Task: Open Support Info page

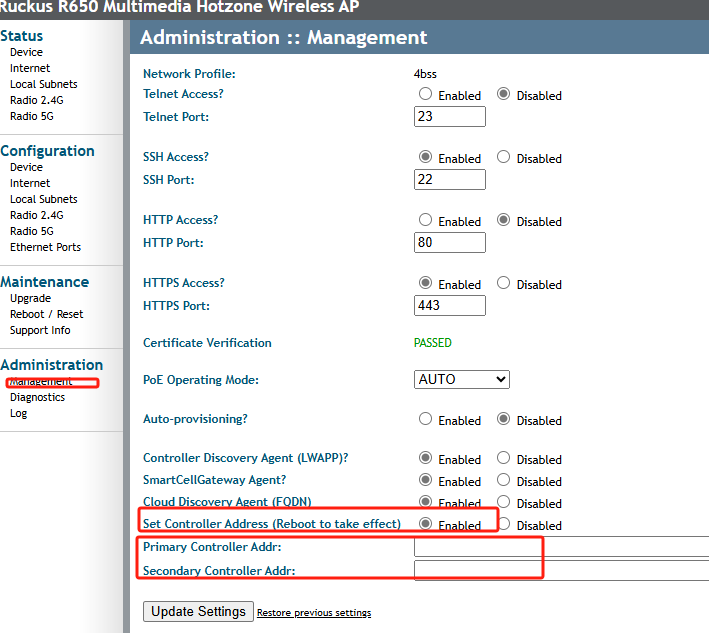Action: (40, 331)
